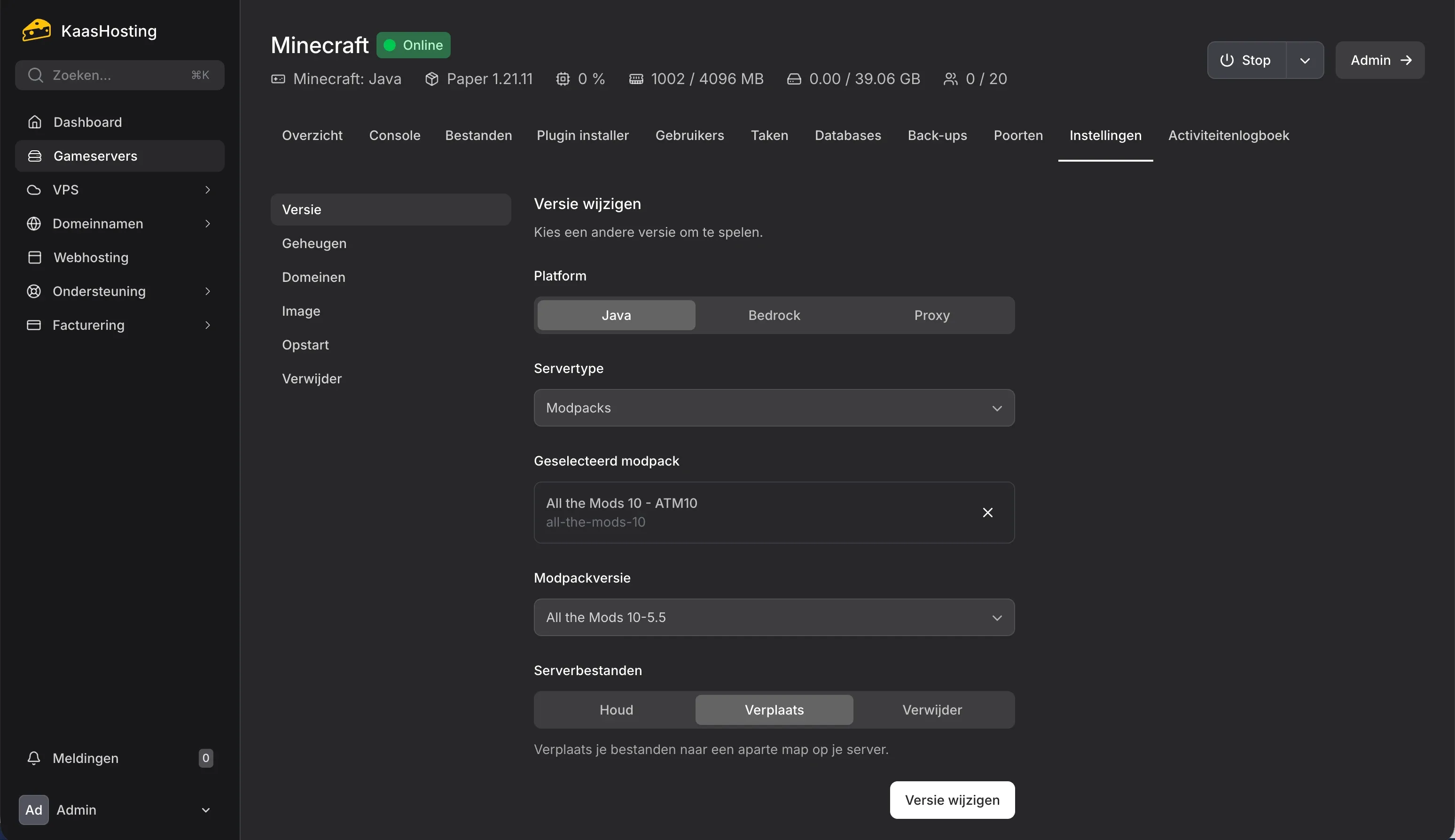Image resolution: width=1455 pixels, height=840 pixels.
Task: Select the Bedrock platform option
Action: (x=774, y=315)
